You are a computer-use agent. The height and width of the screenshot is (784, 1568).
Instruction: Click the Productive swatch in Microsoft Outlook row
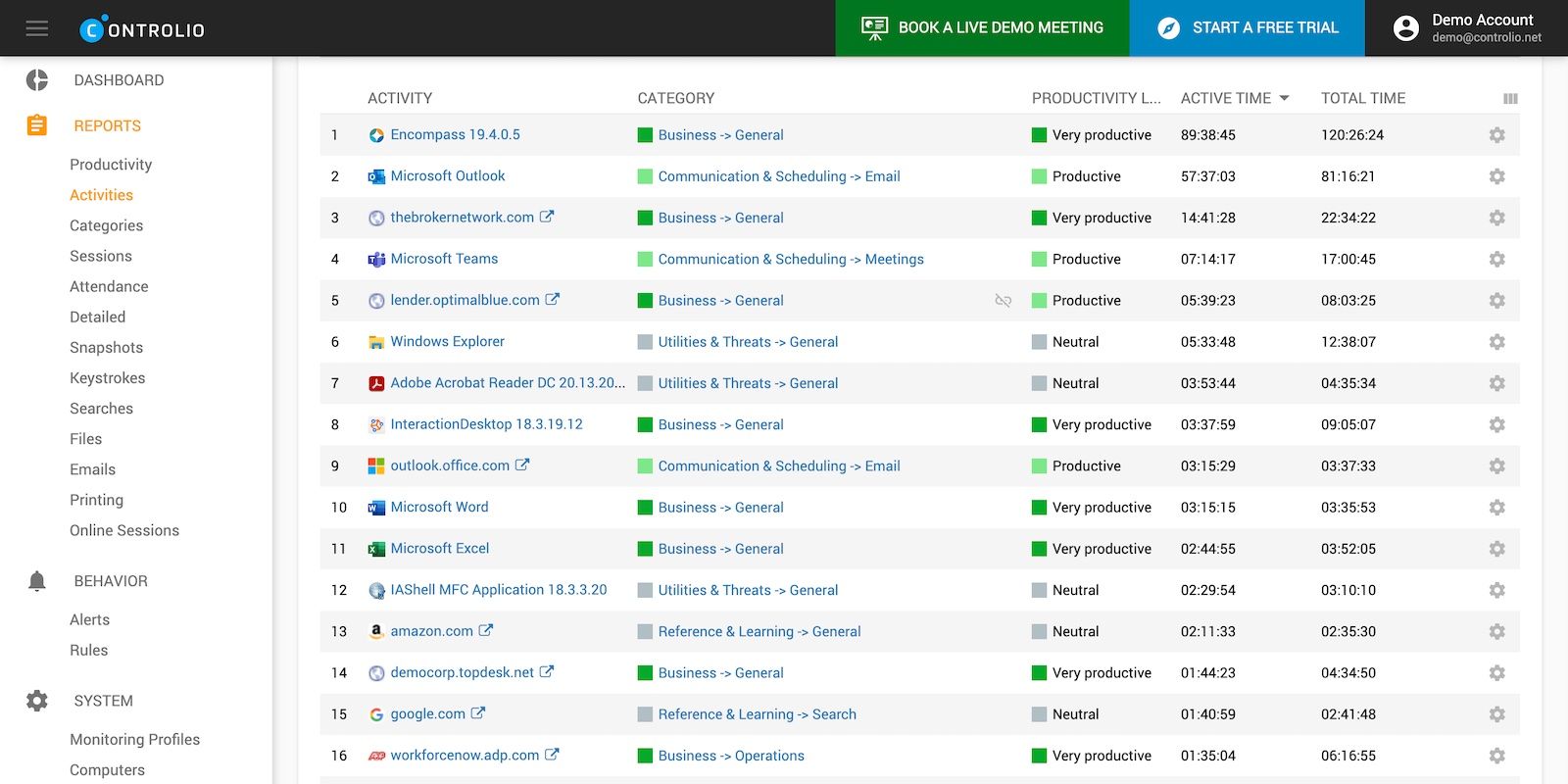(1039, 176)
